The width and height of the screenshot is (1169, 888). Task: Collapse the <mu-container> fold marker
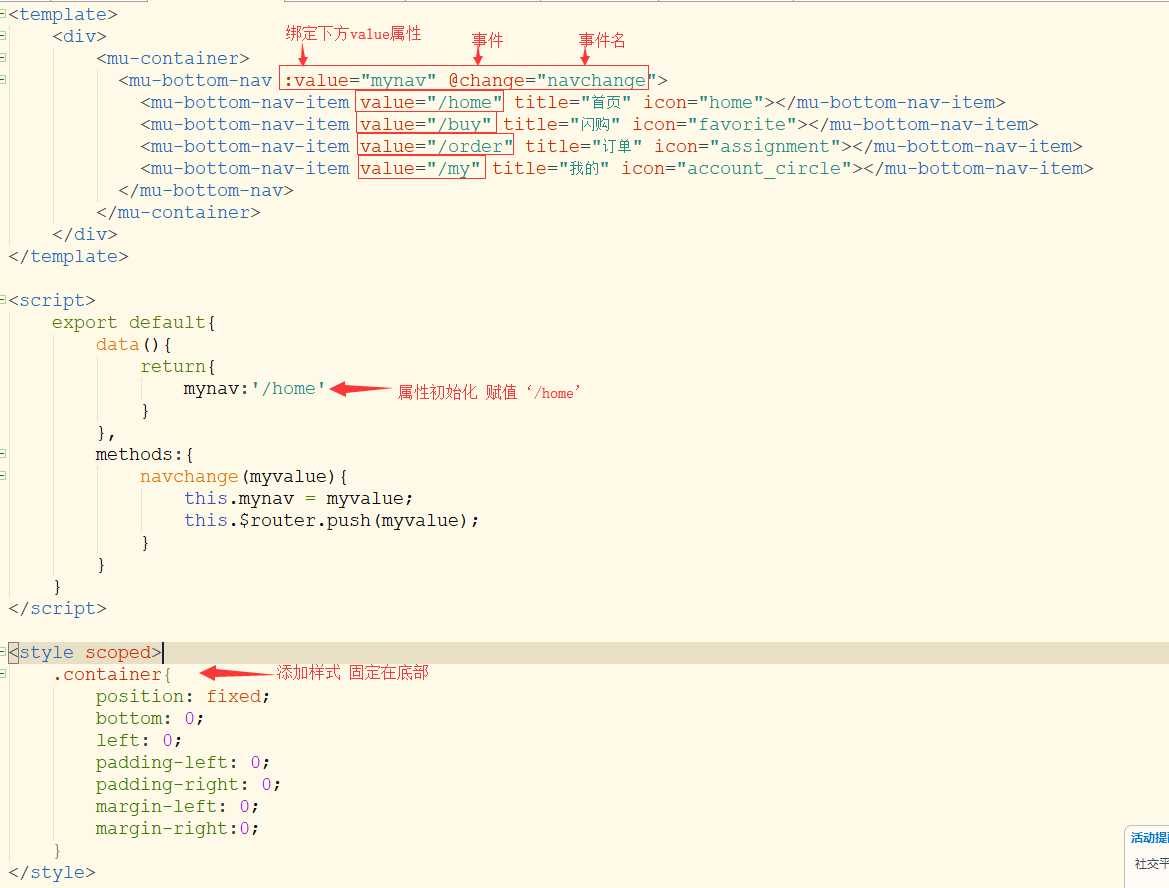pyautogui.click(x=3, y=58)
